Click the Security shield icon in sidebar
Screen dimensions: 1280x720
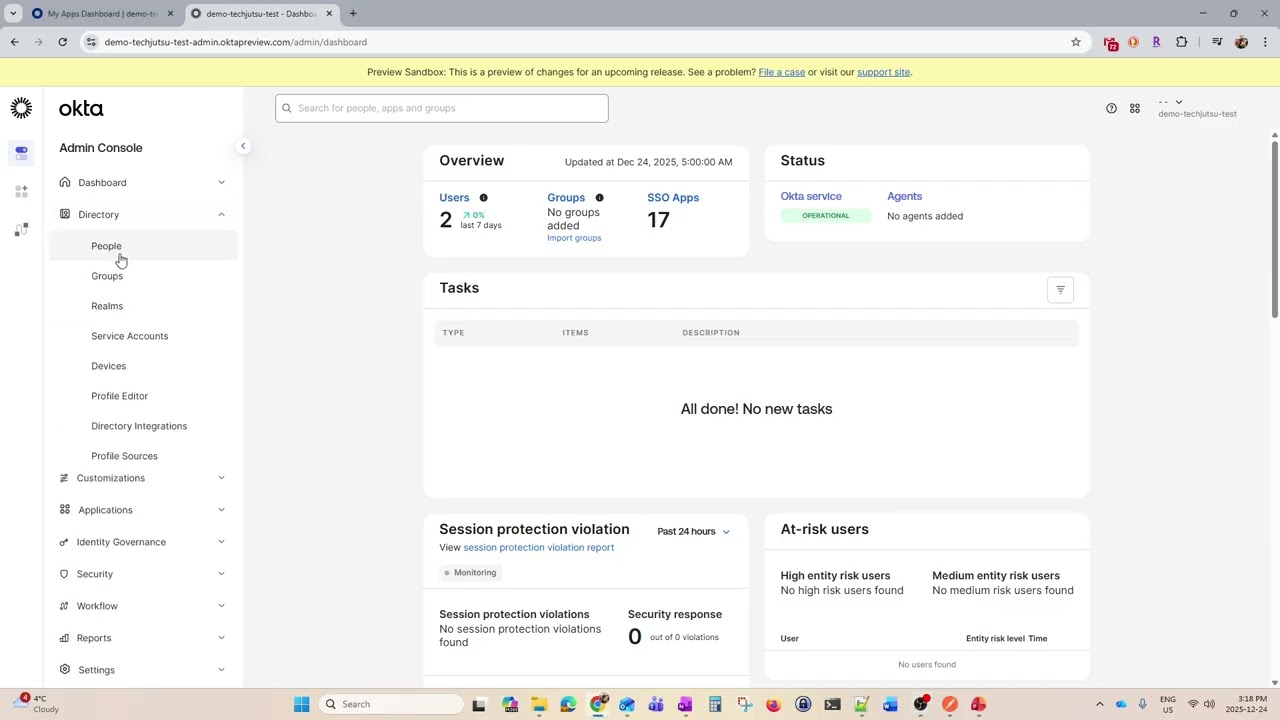click(x=65, y=574)
